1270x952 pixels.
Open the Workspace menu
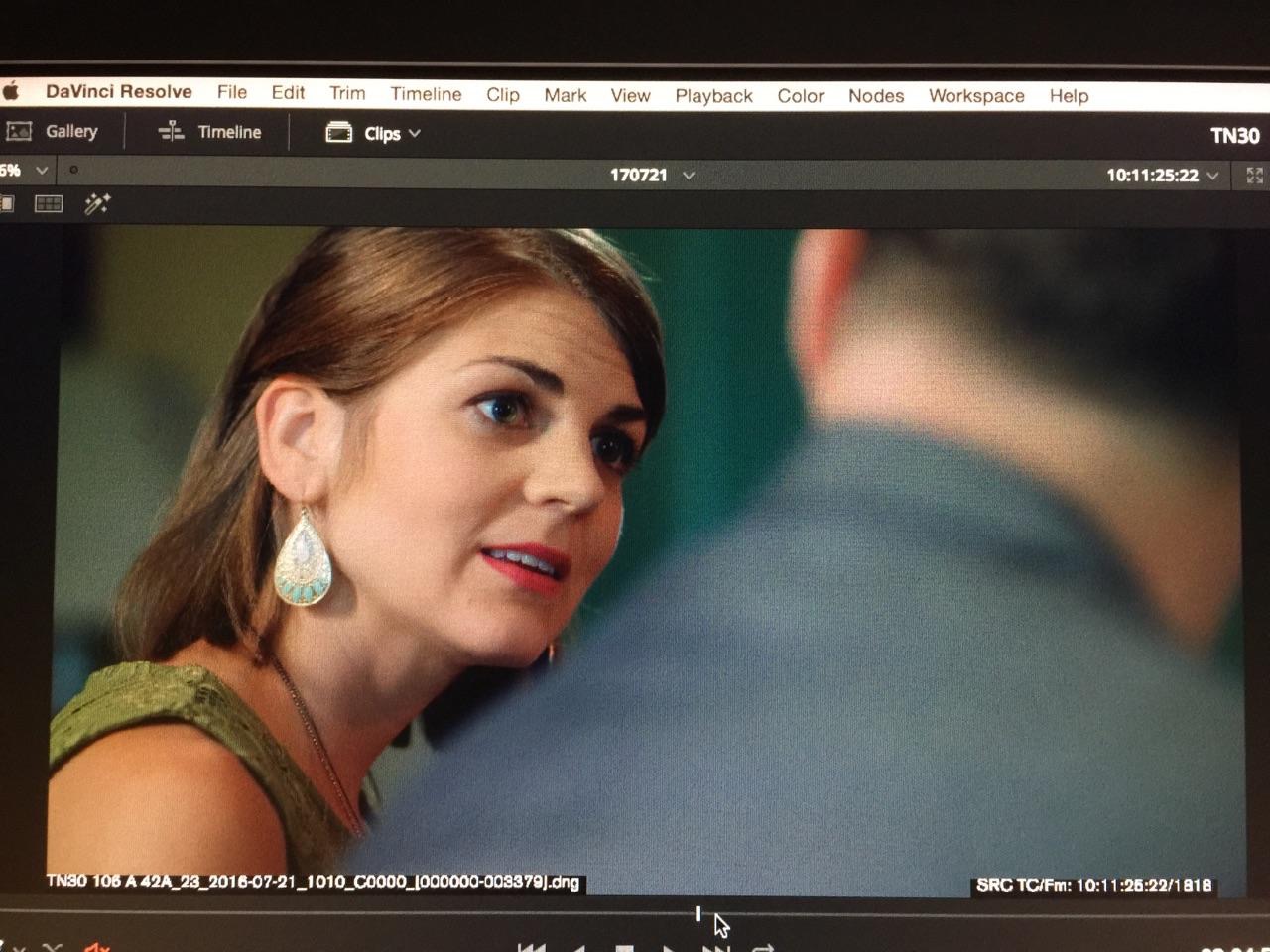(x=976, y=96)
